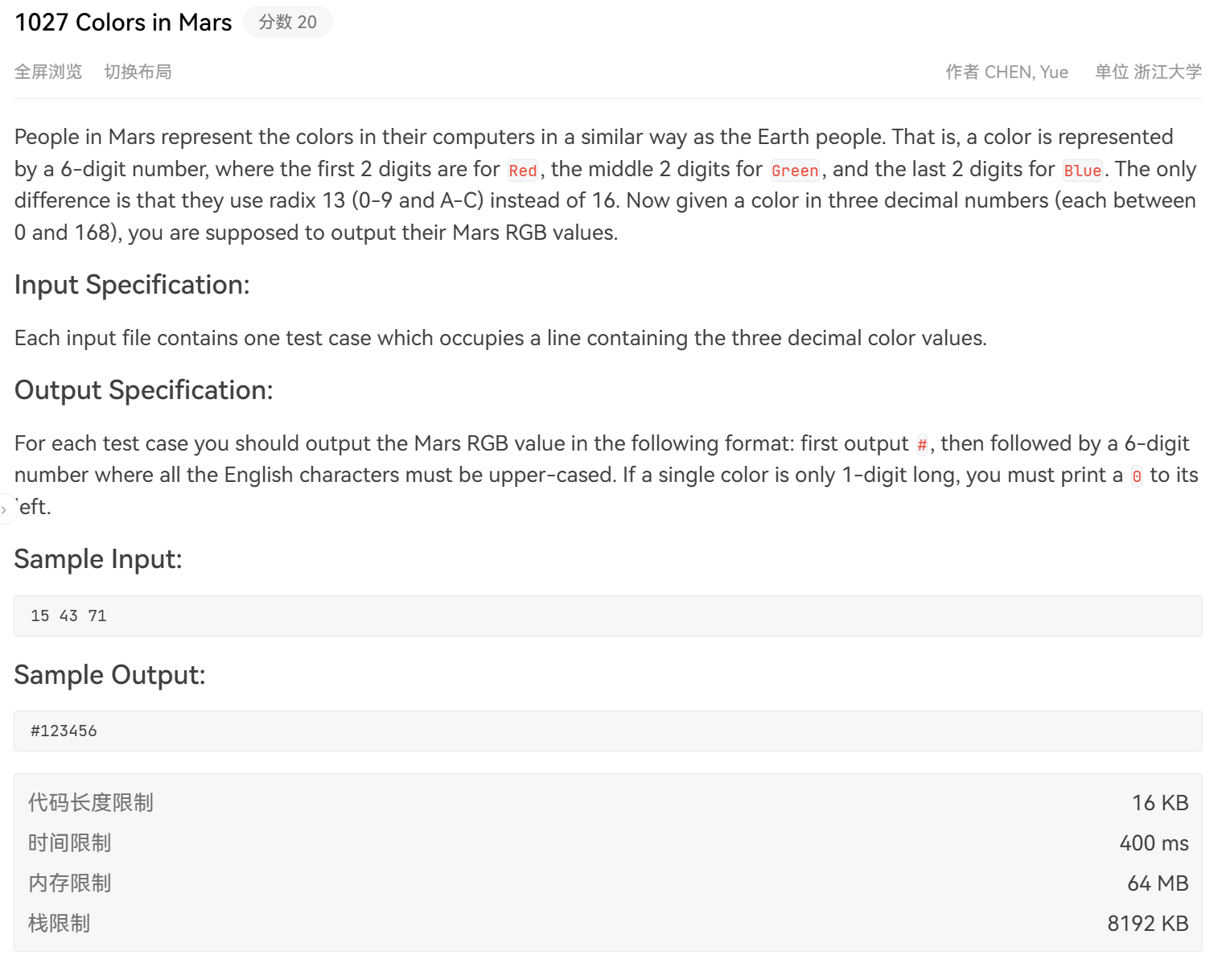
Task: Click the Output Specification heading
Action: click(x=144, y=390)
